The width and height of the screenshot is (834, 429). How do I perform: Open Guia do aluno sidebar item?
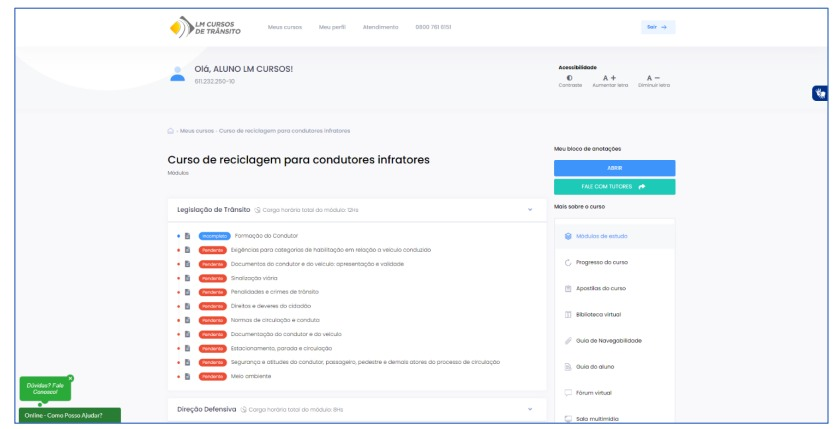(x=595, y=367)
